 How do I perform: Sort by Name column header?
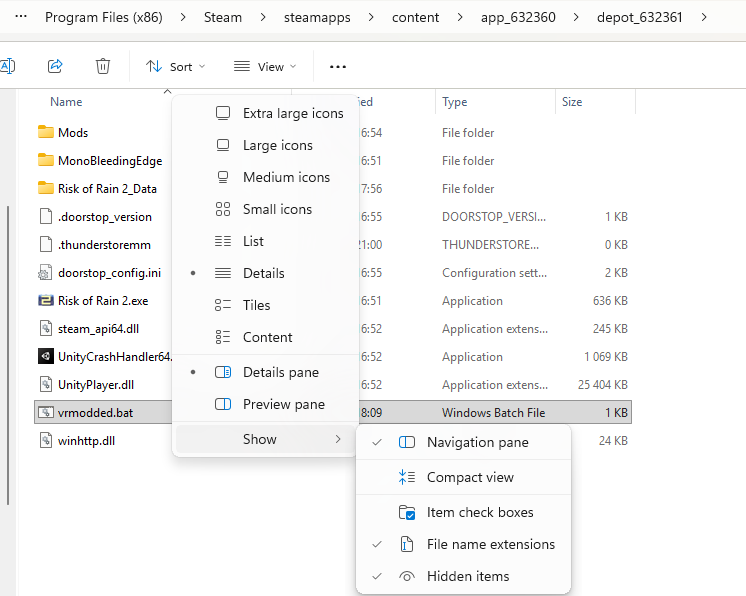pos(66,102)
